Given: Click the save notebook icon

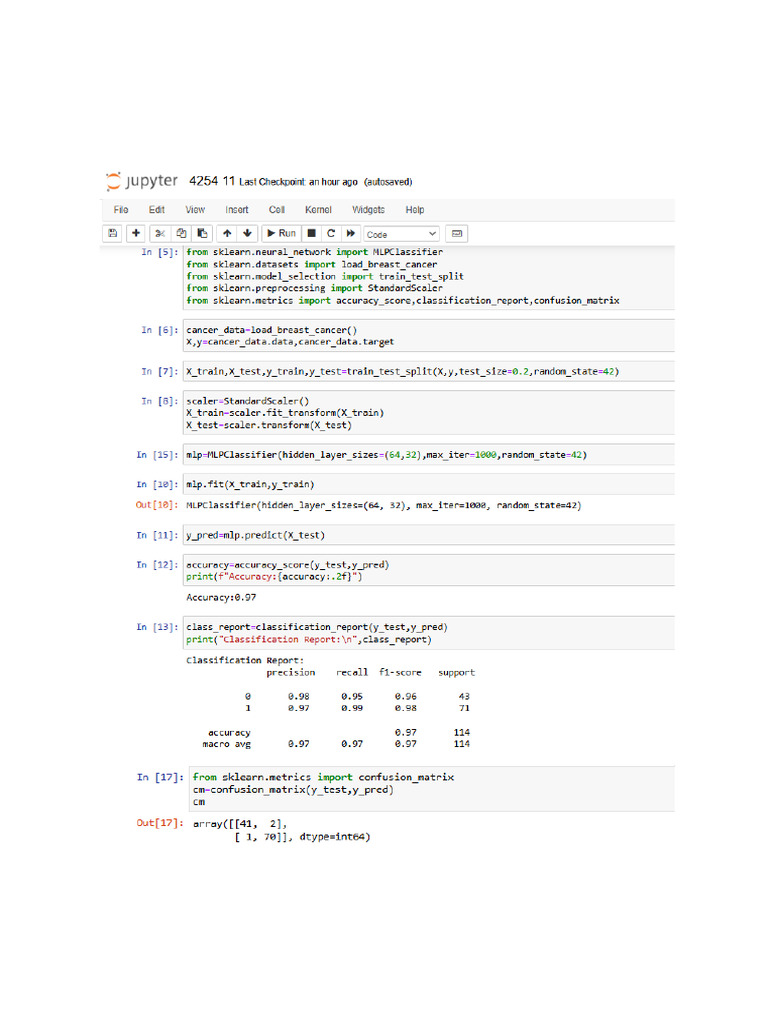Looking at the screenshot, I should click(x=114, y=233).
